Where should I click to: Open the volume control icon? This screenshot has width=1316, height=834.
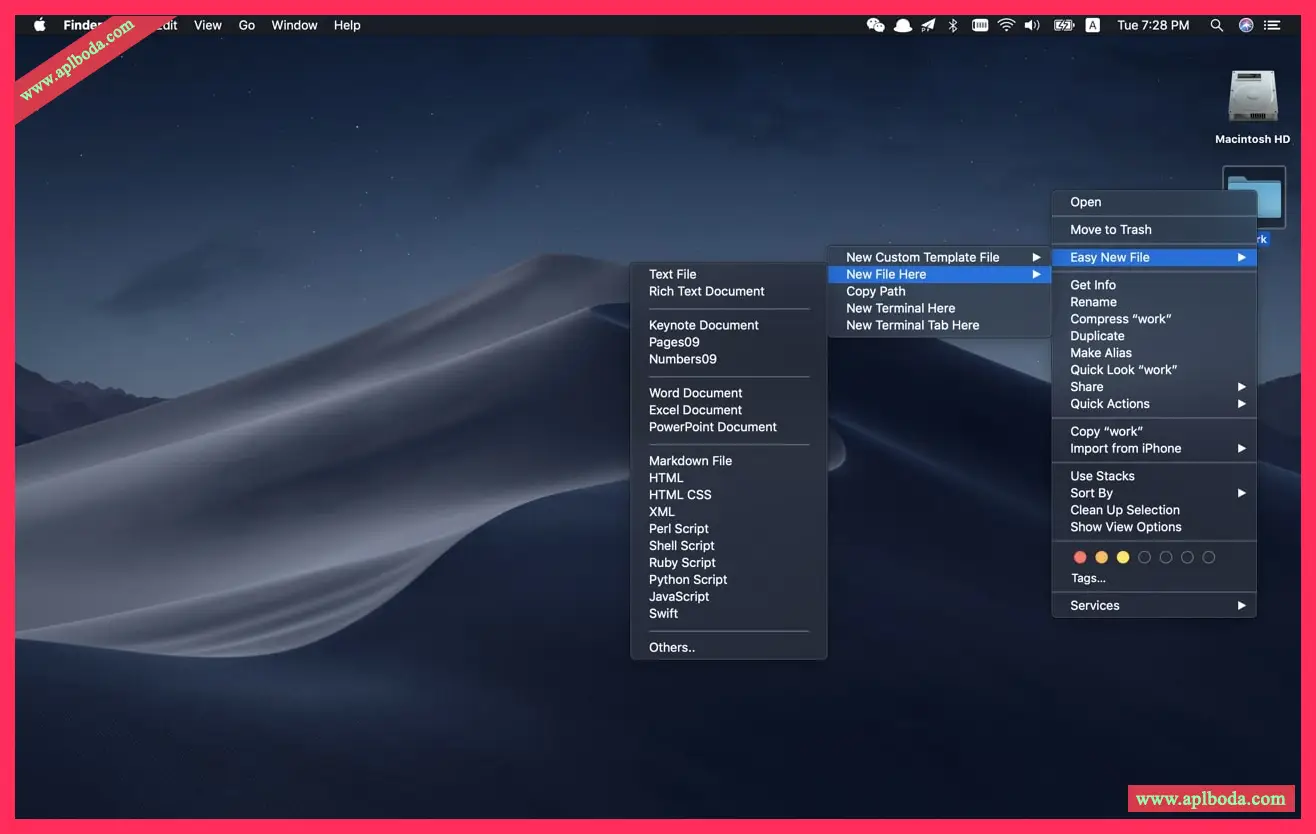[x=1032, y=25]
